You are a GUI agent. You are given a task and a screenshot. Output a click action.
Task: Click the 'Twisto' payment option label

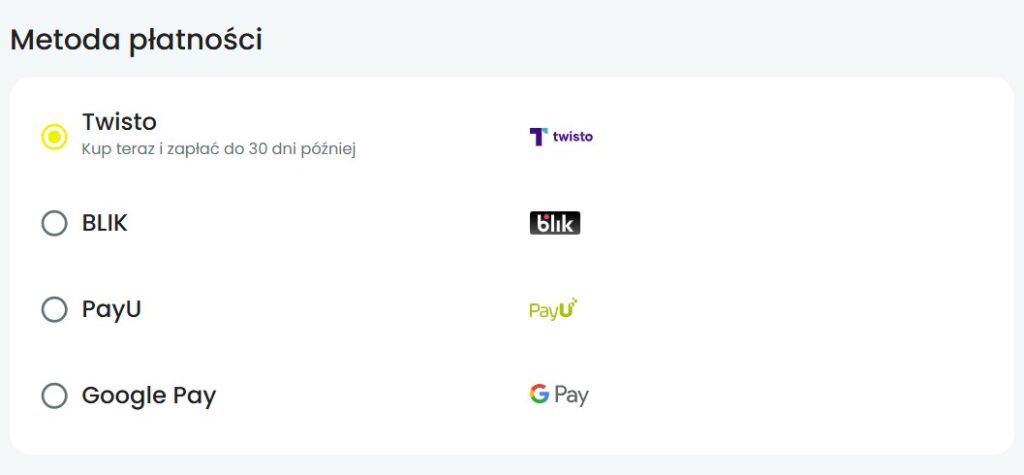119,122
